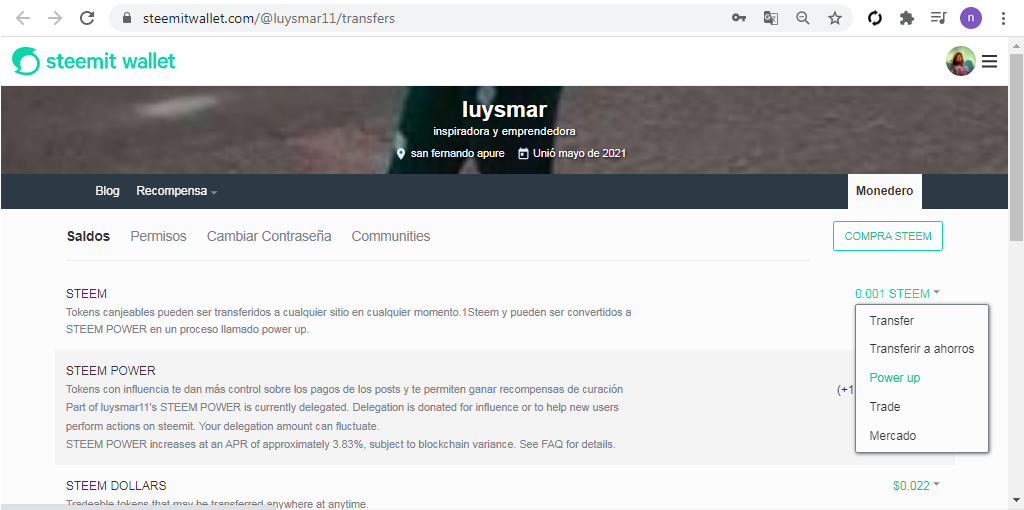Image resolution: width=1024 pixels, height=510 pixels.
Task: Choose Transferir a ahorros option
Action: click(921, 349)
